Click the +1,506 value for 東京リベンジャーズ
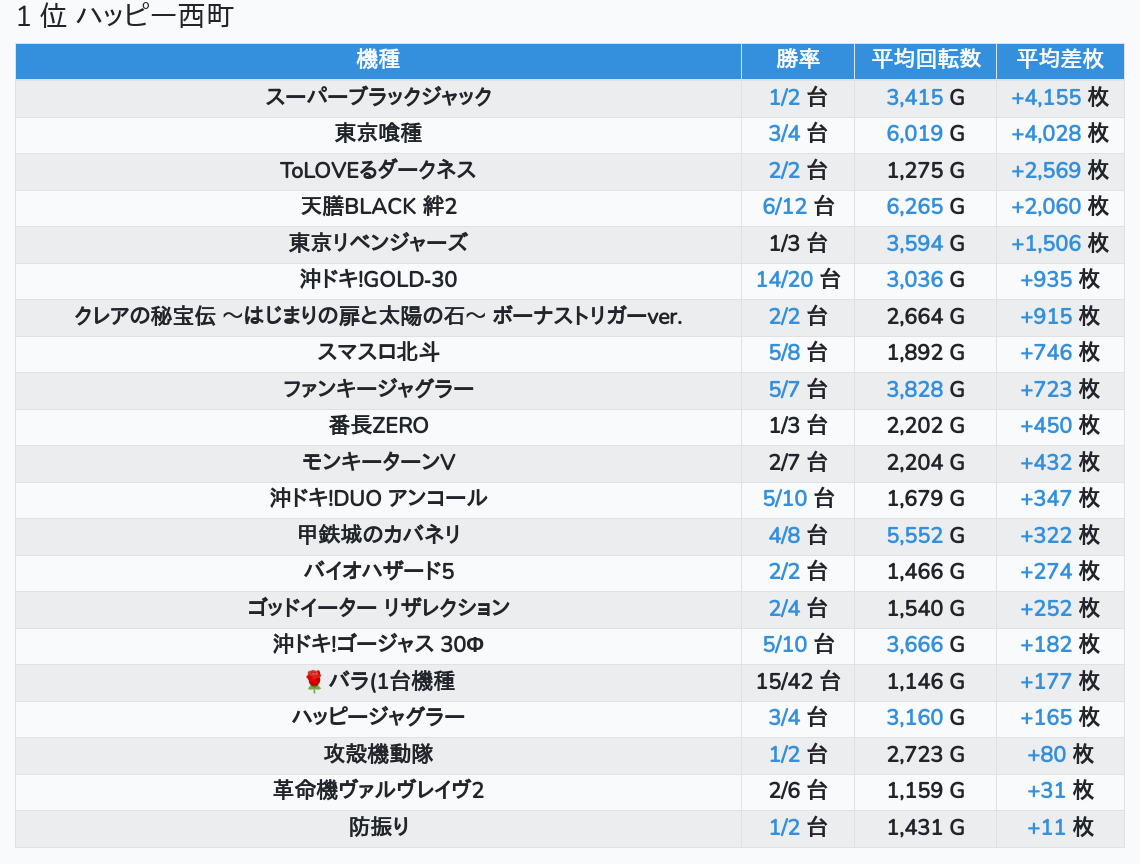 pyautogui.click(x=1046, y=244)
